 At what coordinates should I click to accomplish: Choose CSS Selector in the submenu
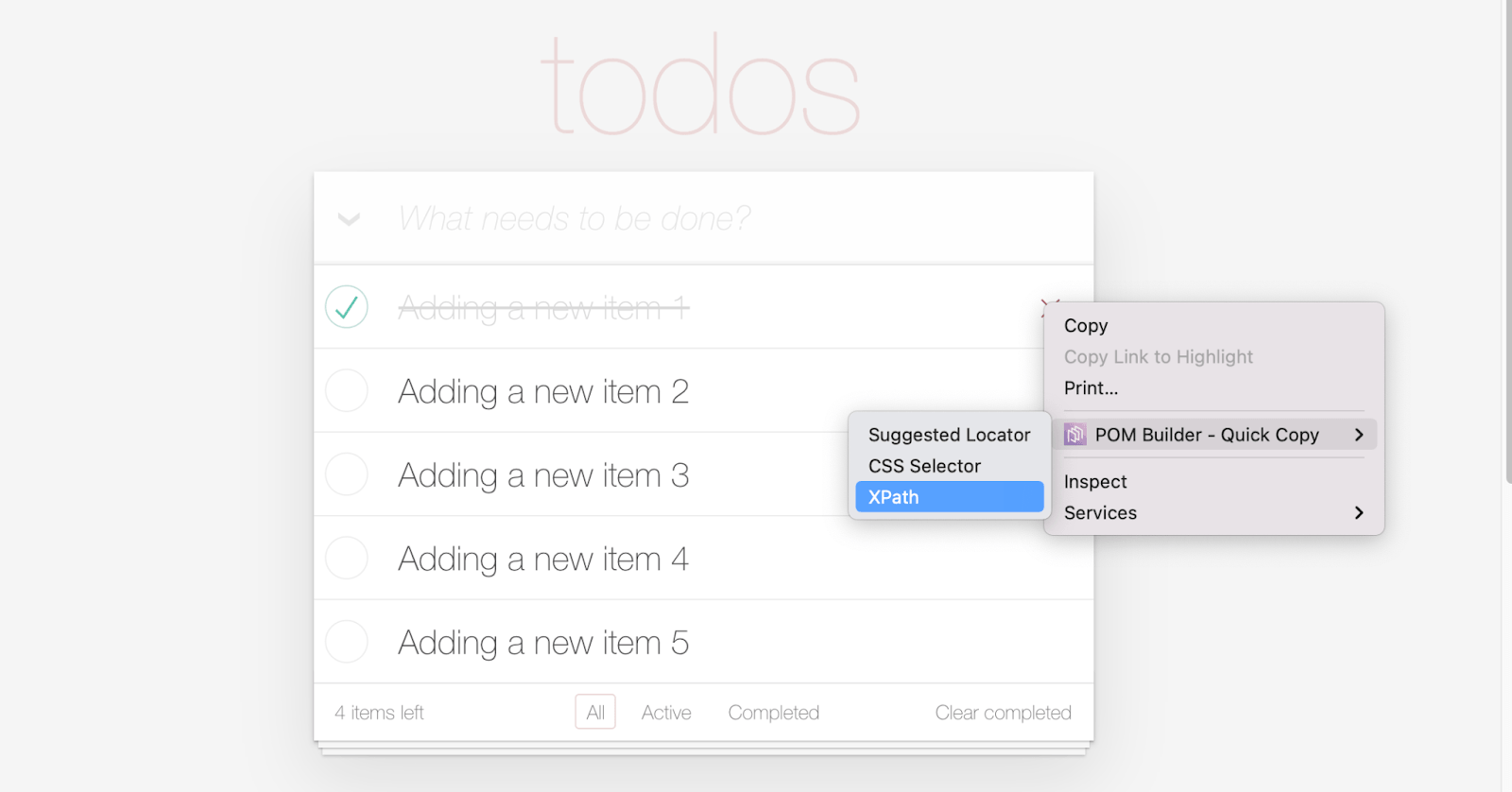[924, 466]
